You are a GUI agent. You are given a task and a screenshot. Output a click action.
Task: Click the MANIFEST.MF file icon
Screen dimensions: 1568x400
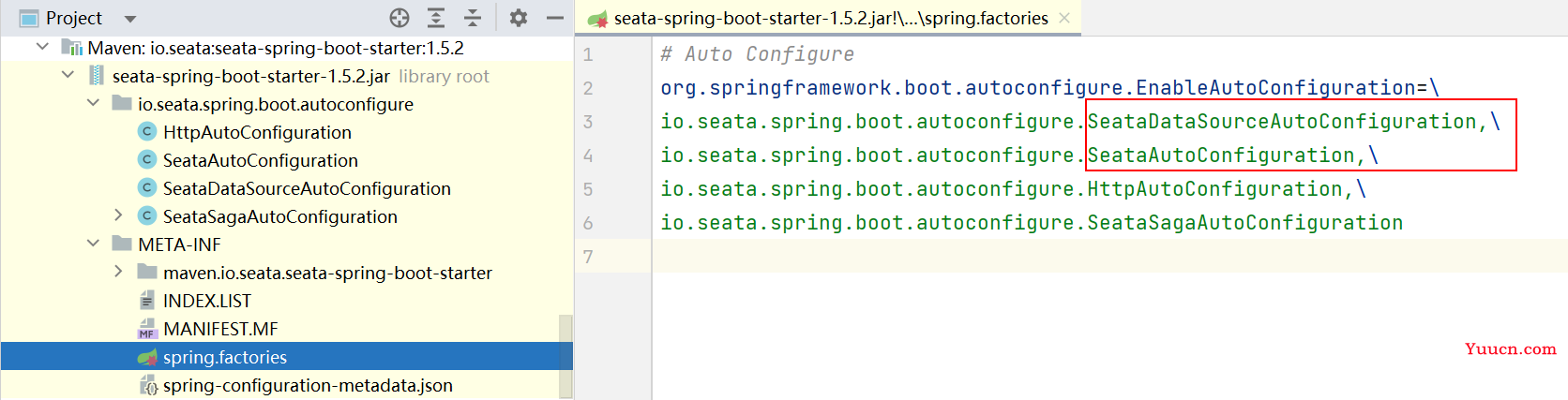pyautogui.click(x=147, y=329)
